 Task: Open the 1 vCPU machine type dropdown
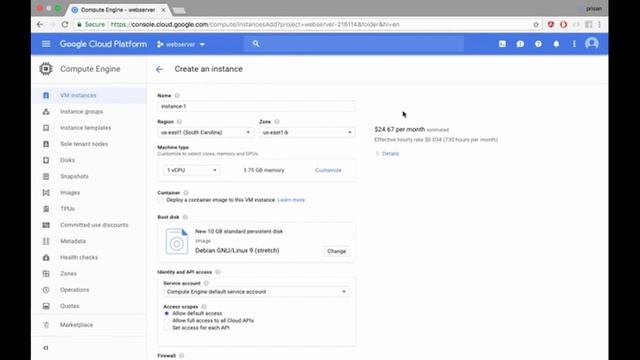[x=192, y=170]
